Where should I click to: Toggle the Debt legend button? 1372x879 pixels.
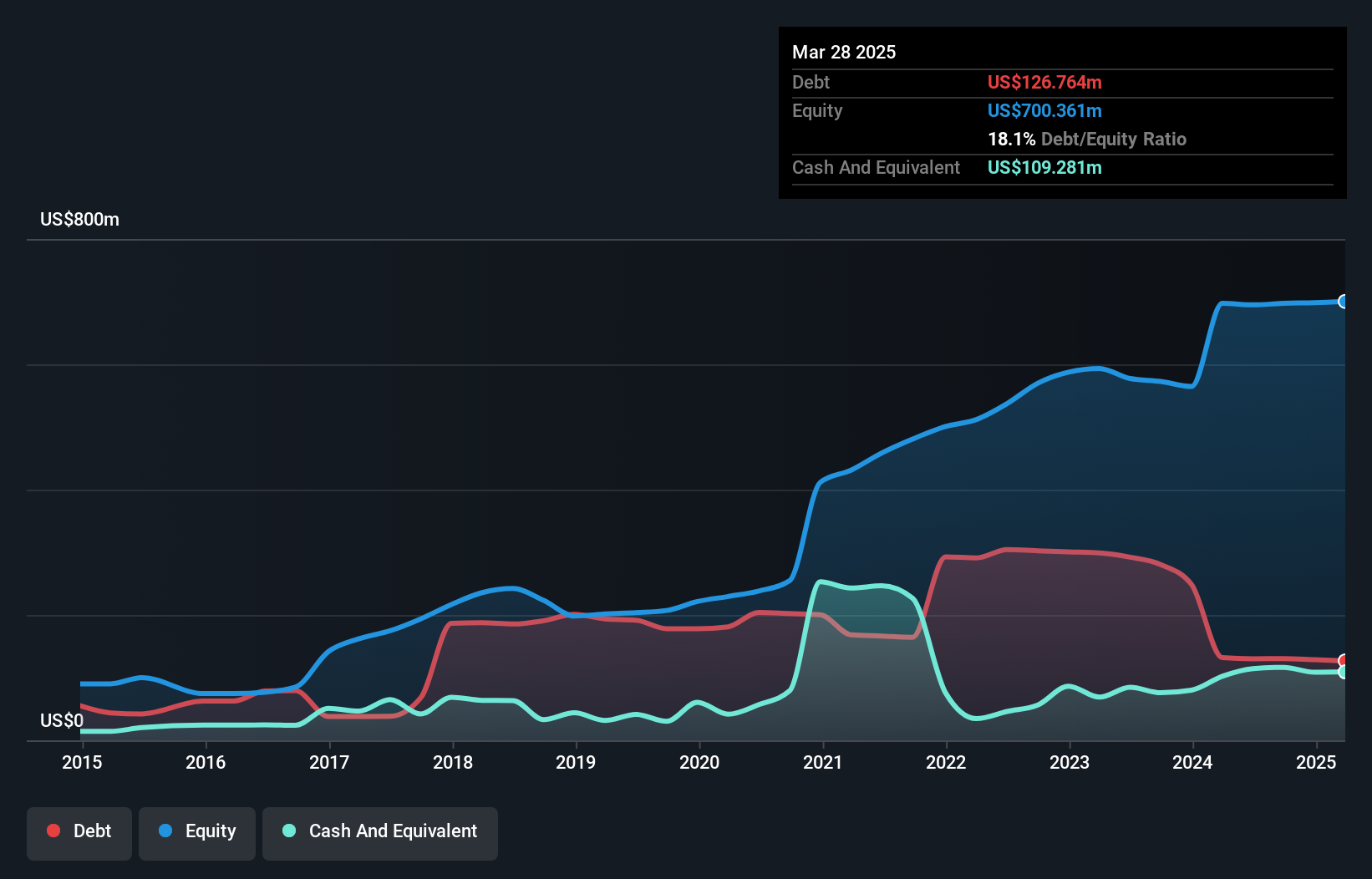pyautogui.click(x=79, y=833)
